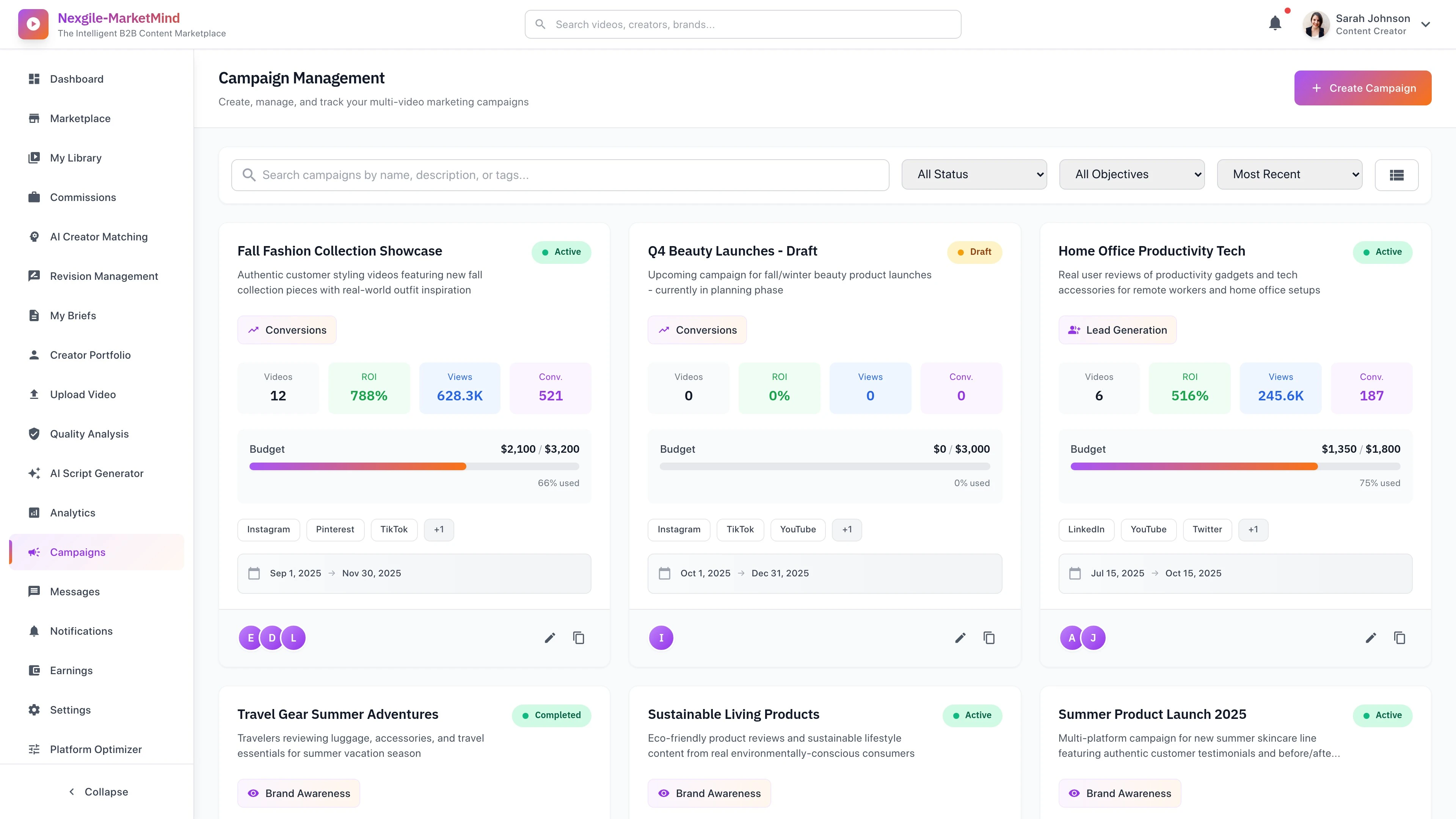
Task: Open Revision Management
Action: 104,276
